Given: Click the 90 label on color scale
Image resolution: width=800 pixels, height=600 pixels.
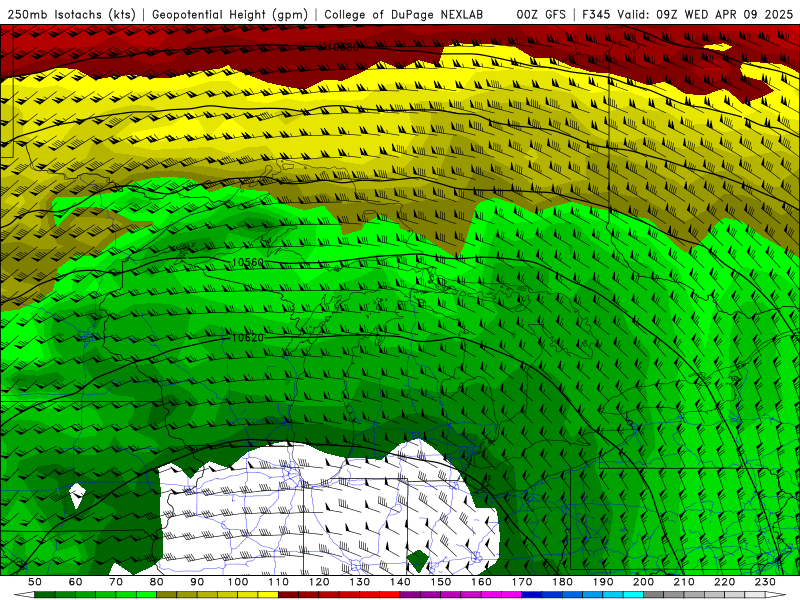Looking at the screenshot, I should tap(197, 582).
